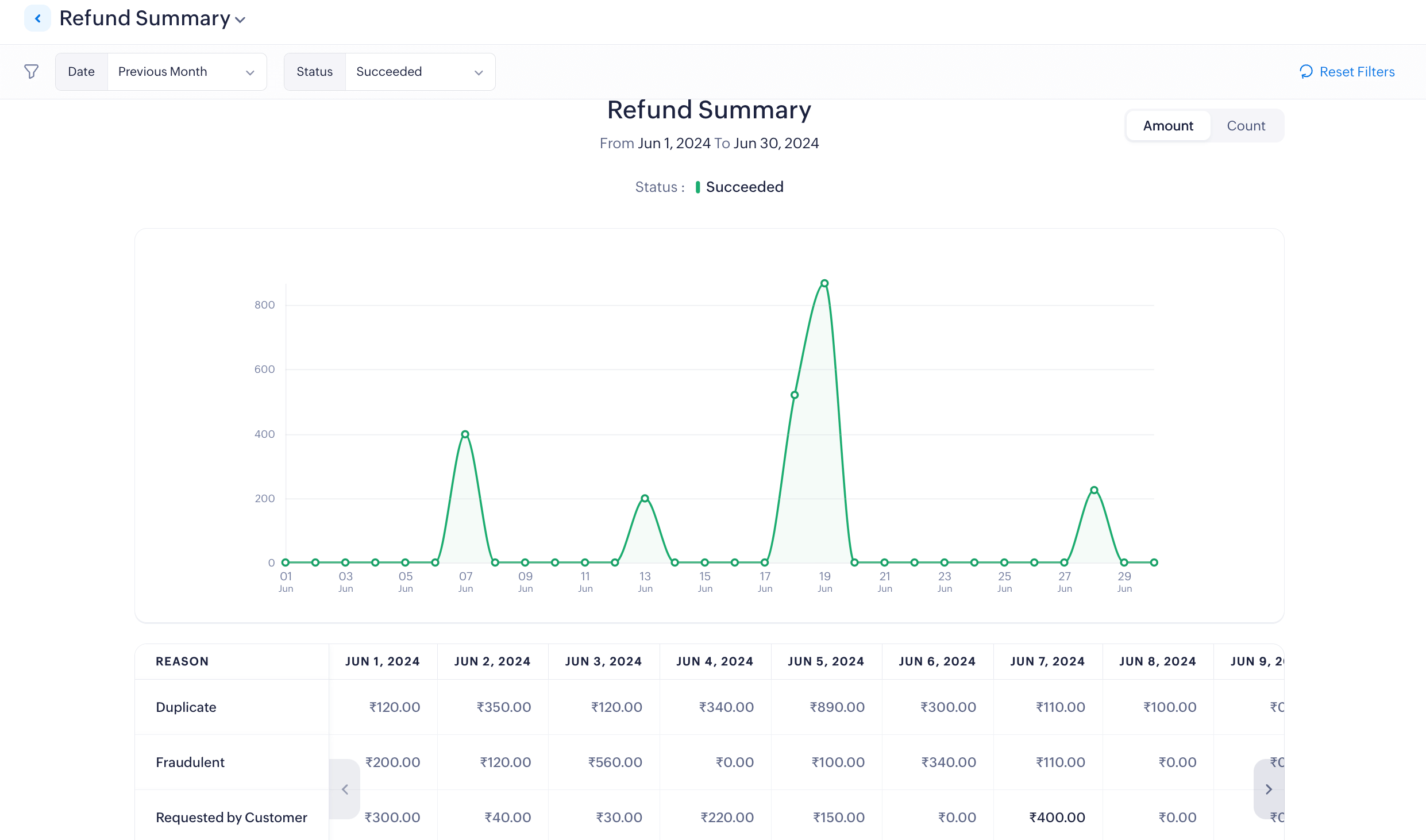Image resolution: width=1426 pixels, height=840 pixels.
Task: Click the filter funnel icon
Action: [31, 72]
